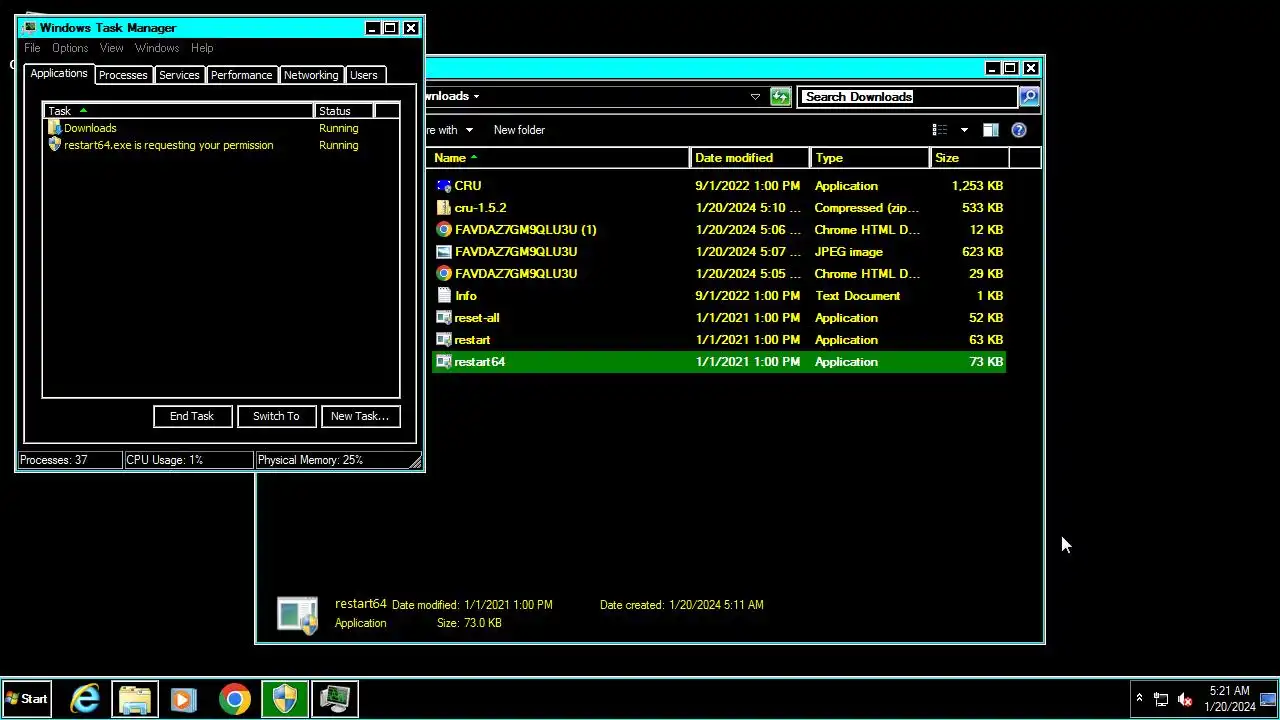The height and width of the screenshot is (720, 1280).
Task: Click the shield icon of restart64.exe task
Action: 55,145
